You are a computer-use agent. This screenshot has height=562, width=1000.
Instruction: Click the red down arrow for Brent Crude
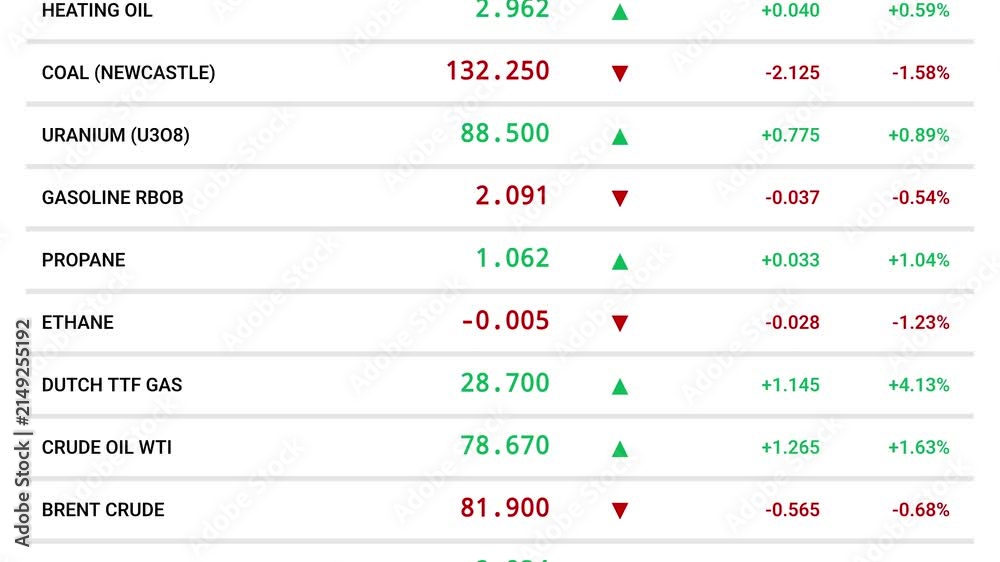[620, 510]
